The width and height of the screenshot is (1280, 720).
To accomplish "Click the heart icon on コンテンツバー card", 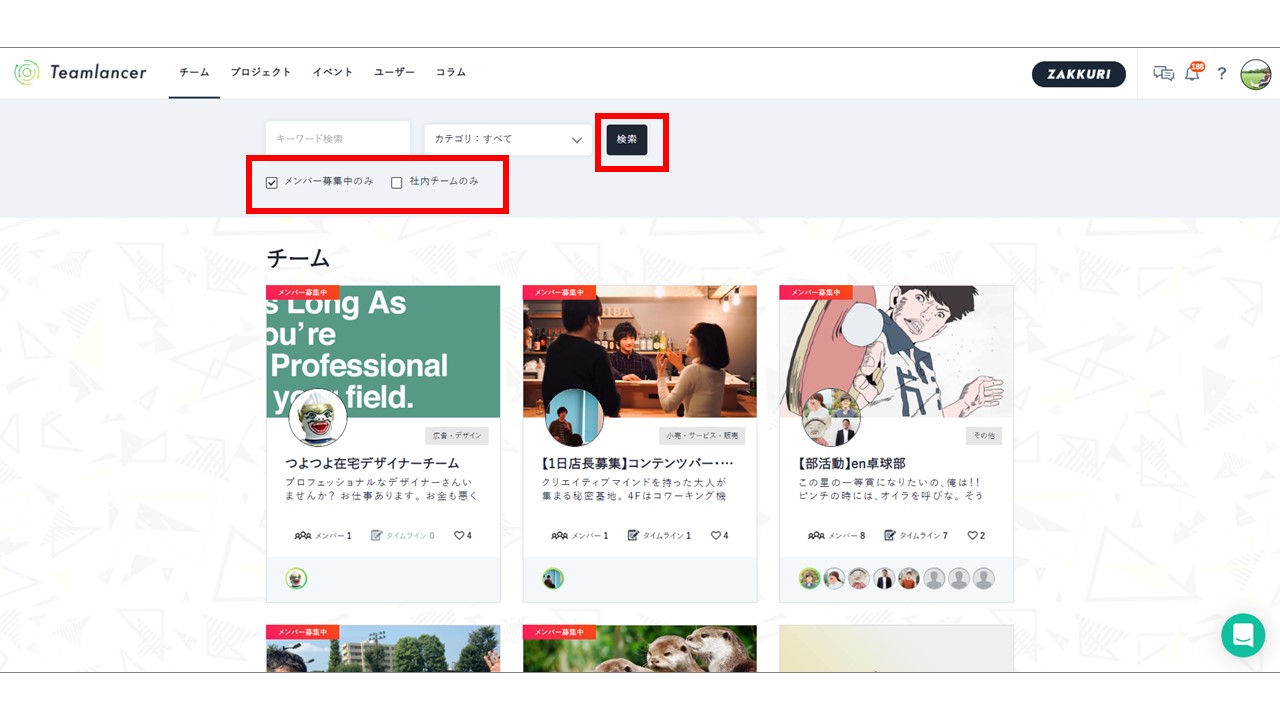I will pos(716,536).
